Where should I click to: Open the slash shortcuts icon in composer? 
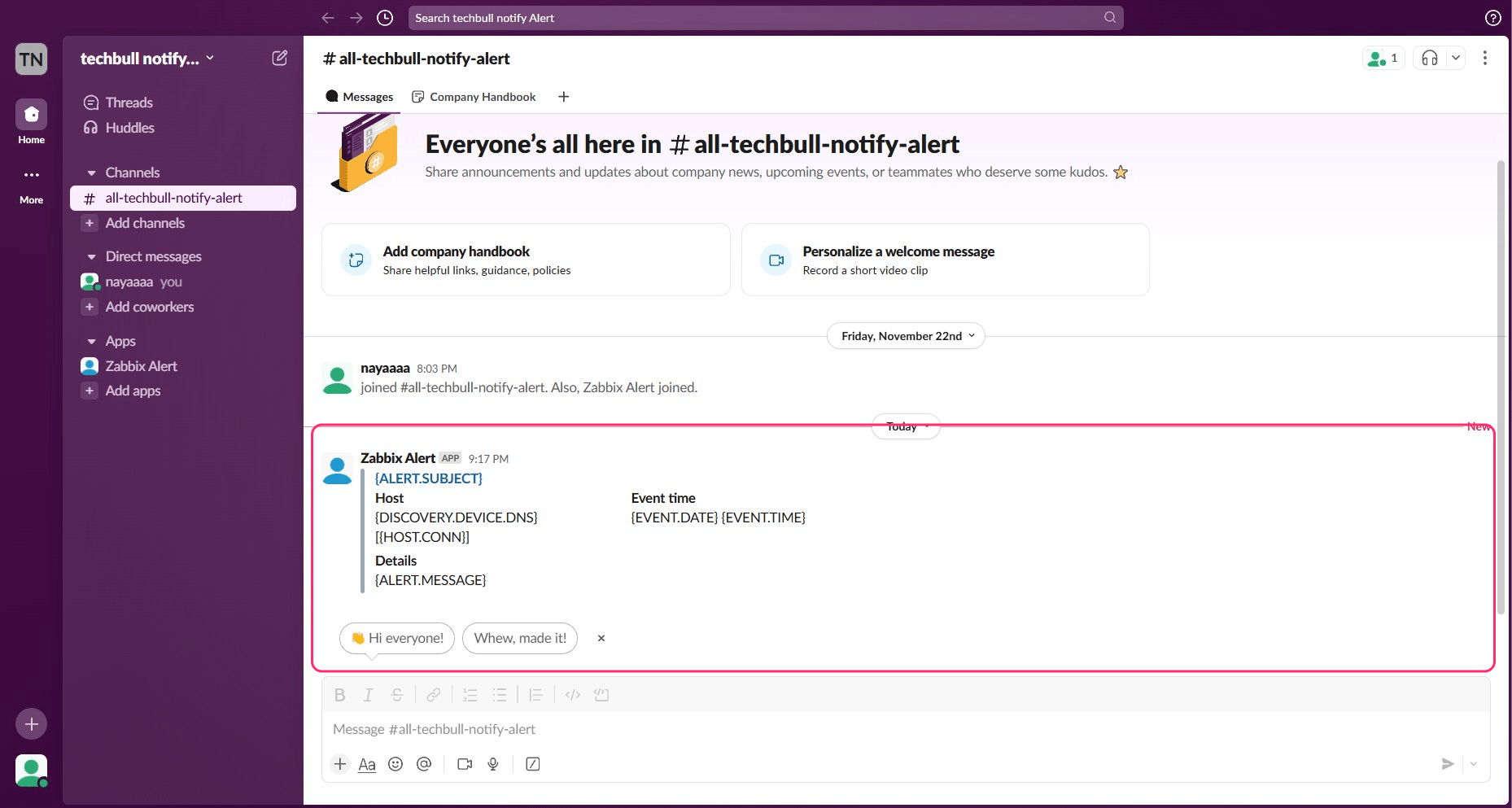533,764
